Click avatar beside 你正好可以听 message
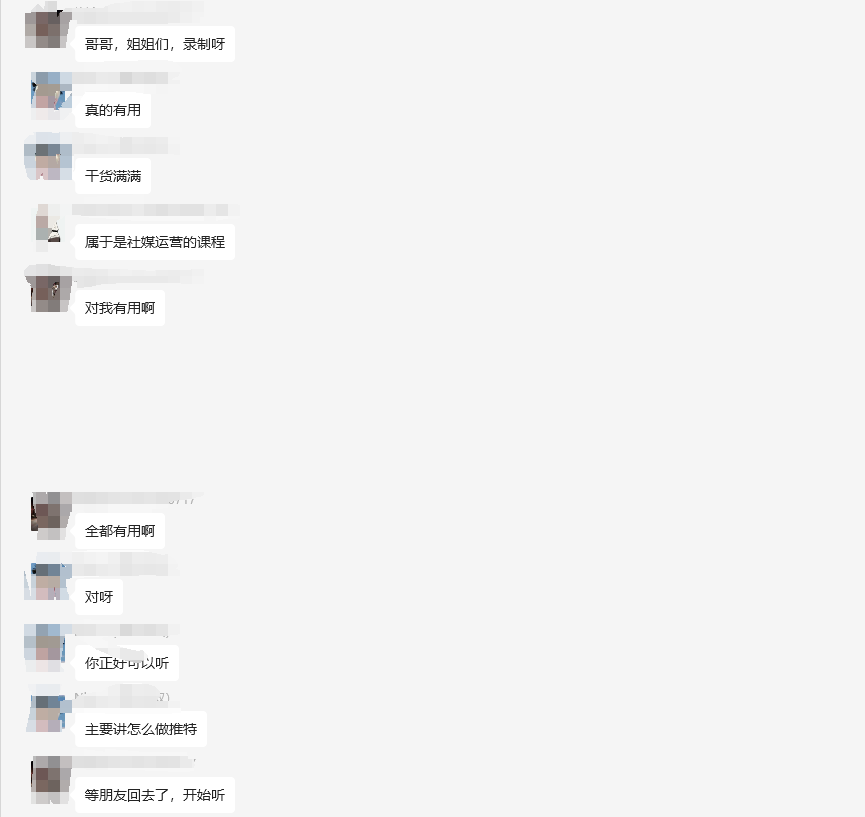The width and height of the screenshot is (865, 817). (x=47, y=648)
